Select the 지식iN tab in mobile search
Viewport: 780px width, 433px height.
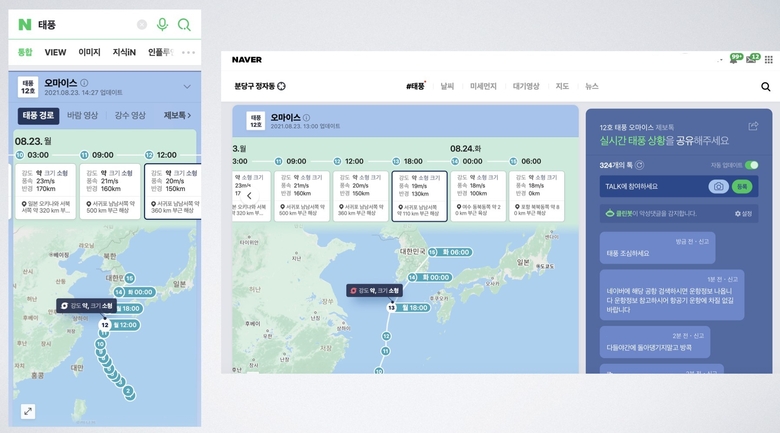pyautogui.click(x=124, y=52)
